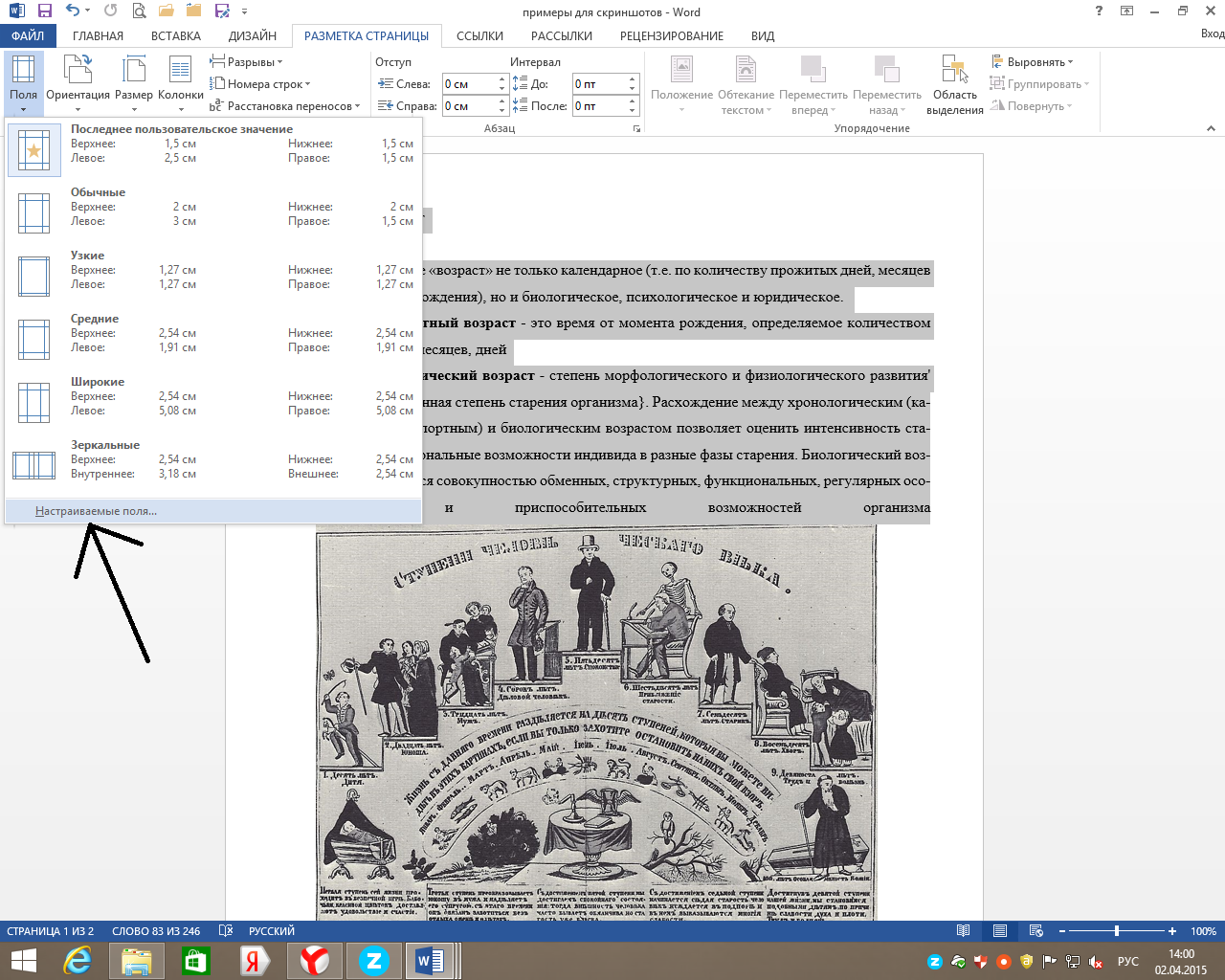The height and width of the screenshot is (980, 1225).
Task: Open the Повернуть rotate menu
Action: coord(1032,106)
